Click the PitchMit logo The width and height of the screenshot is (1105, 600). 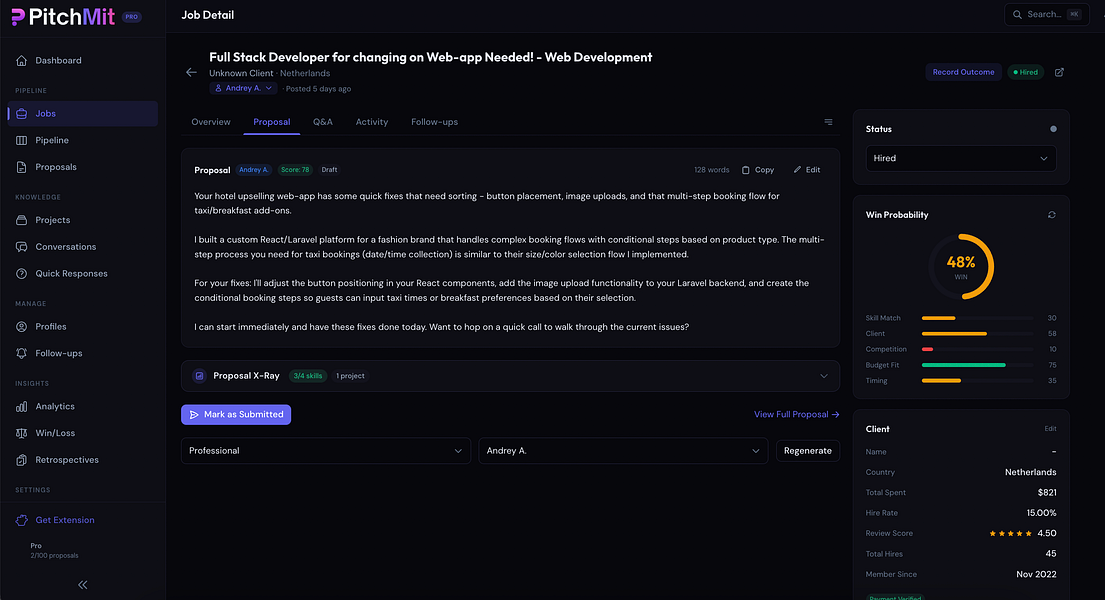click(x=63, y=17)
